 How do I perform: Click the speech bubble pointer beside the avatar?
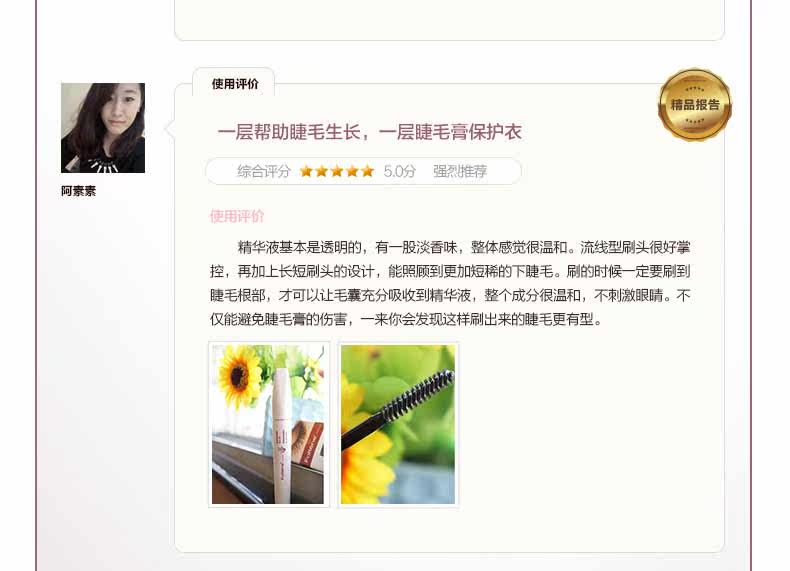click(x=170, y=129)
